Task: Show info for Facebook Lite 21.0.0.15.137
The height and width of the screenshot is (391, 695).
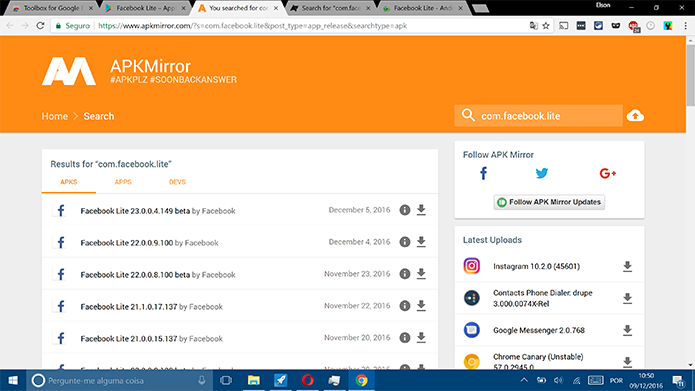Action: coord(405,338)
